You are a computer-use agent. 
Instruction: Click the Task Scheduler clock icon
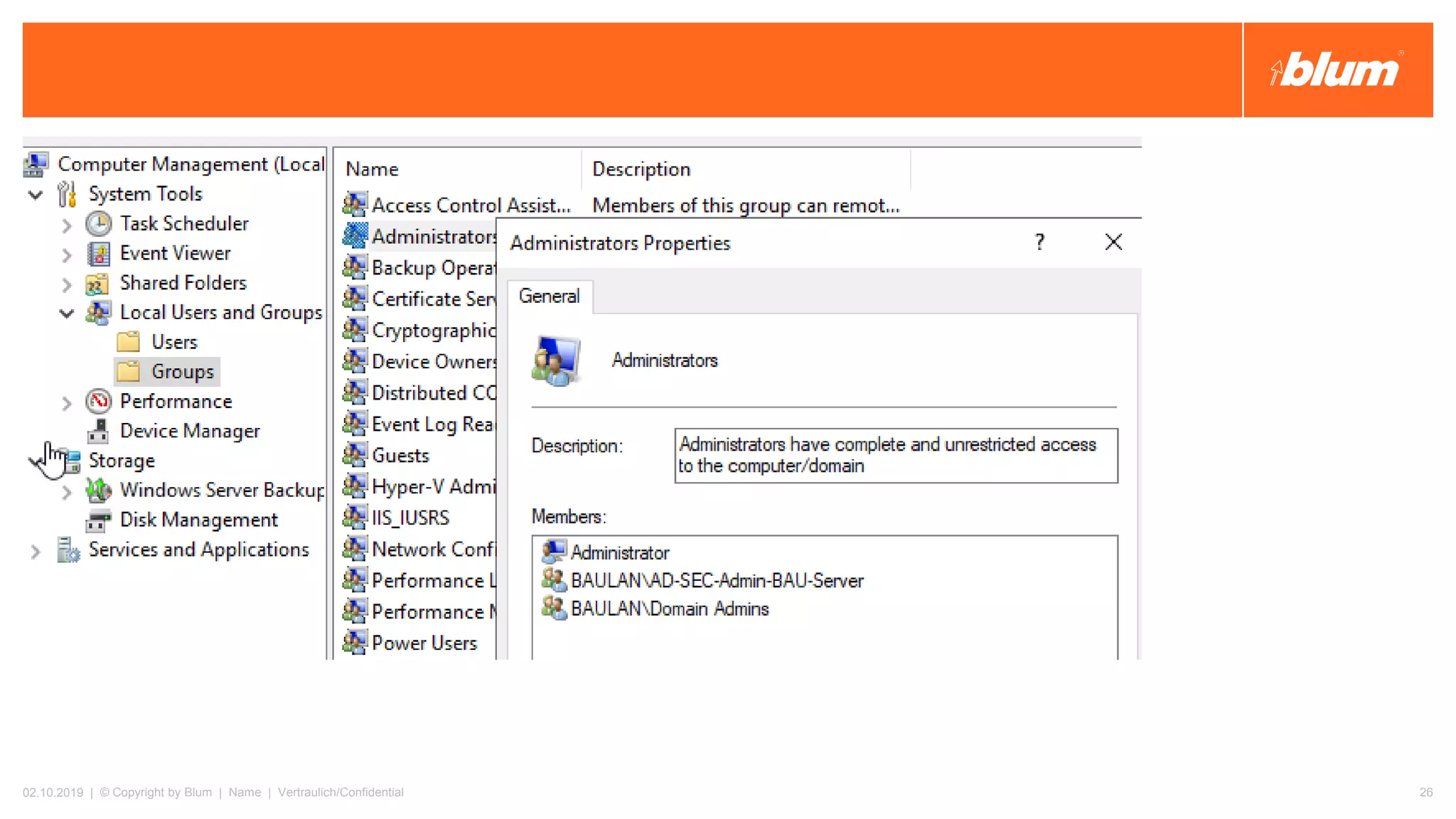click(98, 224)
